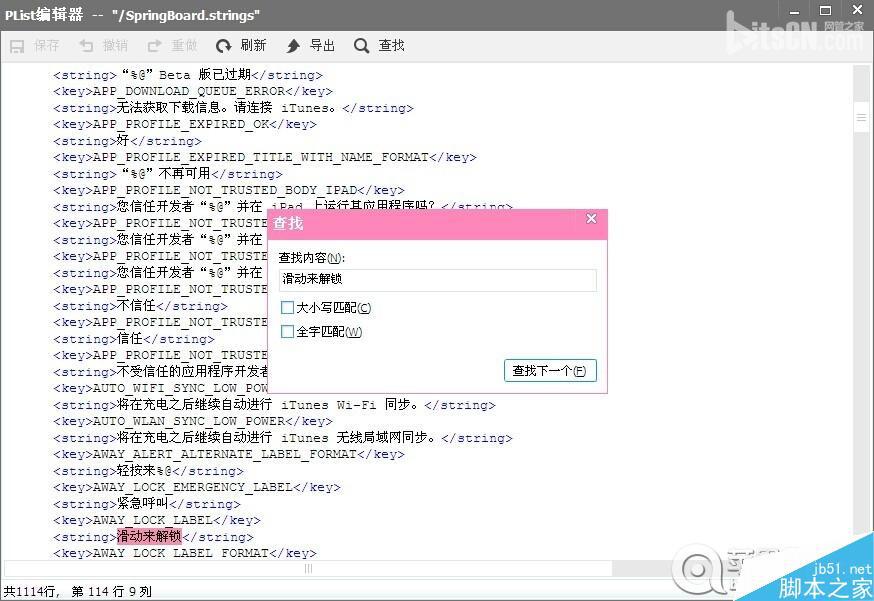Click the 轻按来%@ string line
Image resolution: width=874 pixels, height=601 pixels.
click(148, 471)
